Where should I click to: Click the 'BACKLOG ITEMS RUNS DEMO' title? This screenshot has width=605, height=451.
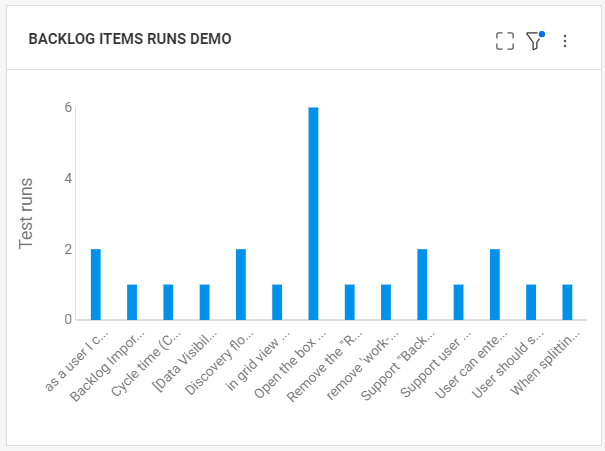pos(130,40)
